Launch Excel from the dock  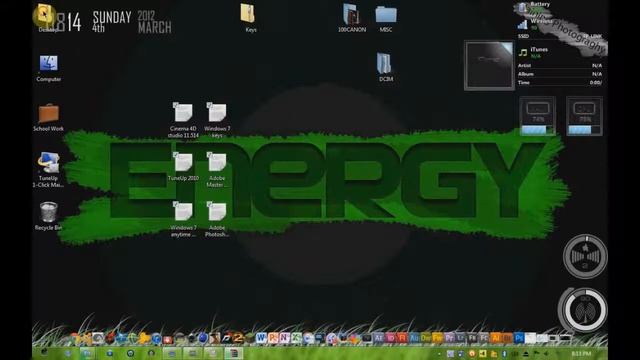[296, 338]
